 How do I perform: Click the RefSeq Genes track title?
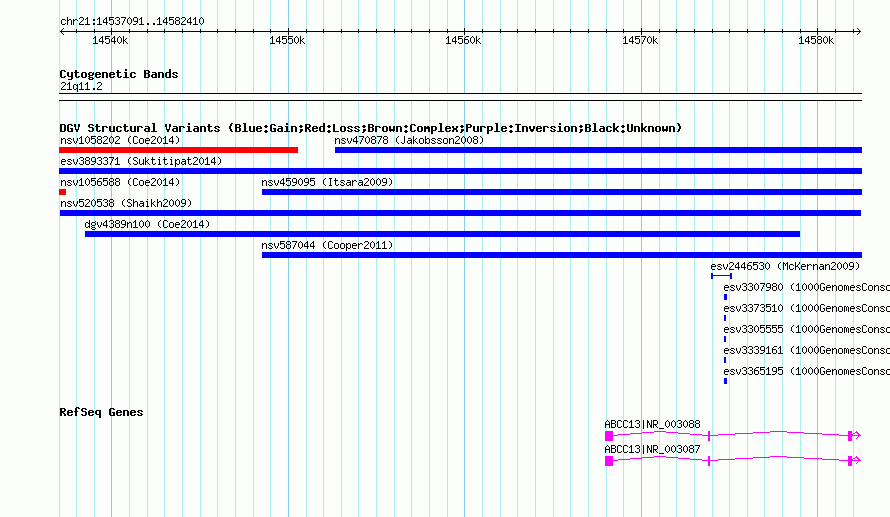pyautogui.click(x=101, y=412)
